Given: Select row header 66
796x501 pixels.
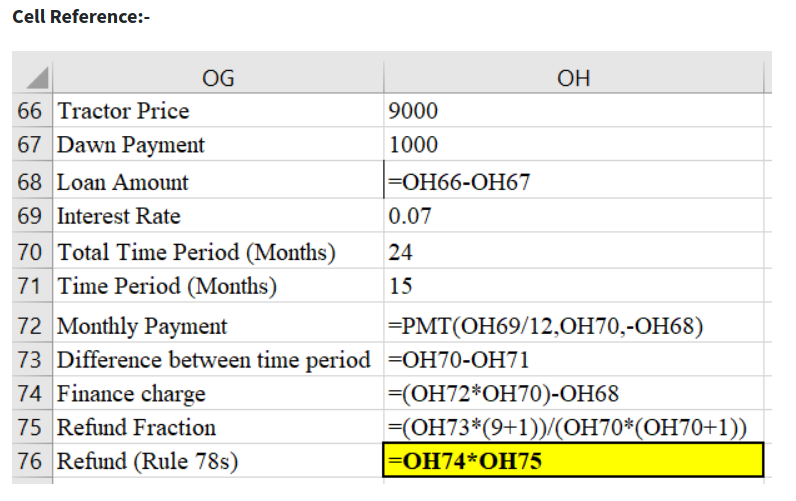Looking at the screenshot, I should point(32,110).
